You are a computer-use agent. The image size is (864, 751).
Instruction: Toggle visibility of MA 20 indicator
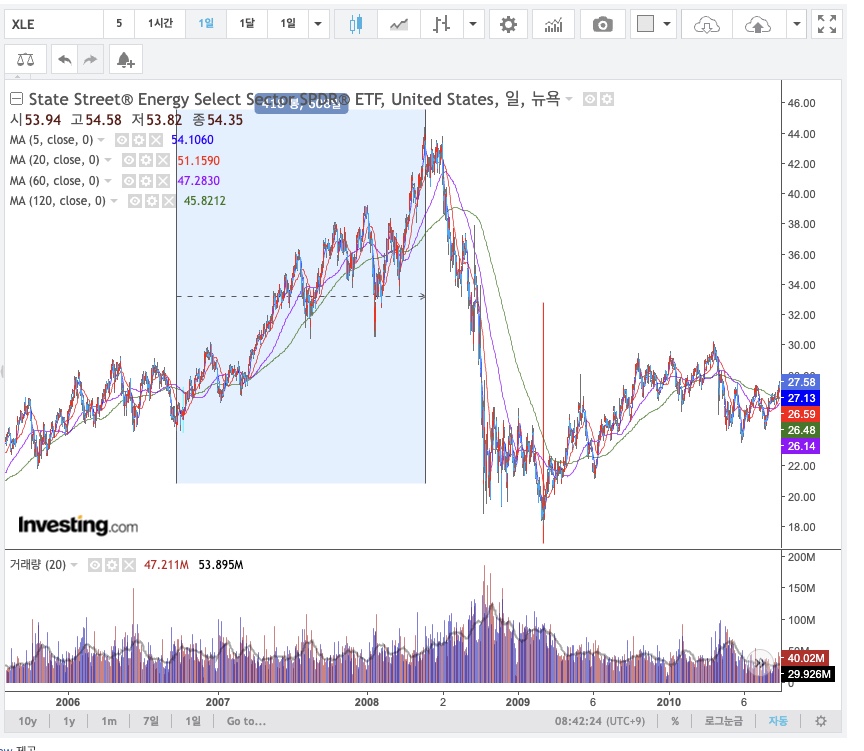[128, 160]
